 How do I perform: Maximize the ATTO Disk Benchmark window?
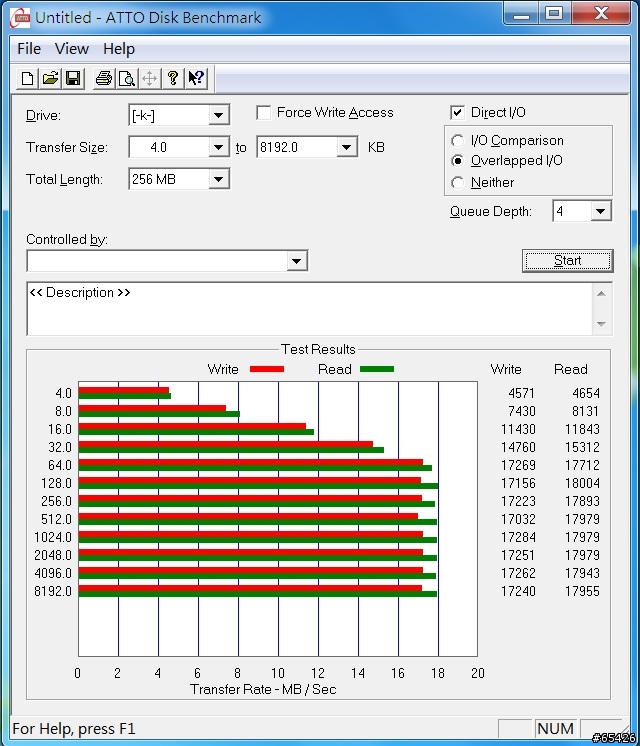click(555, 14)
